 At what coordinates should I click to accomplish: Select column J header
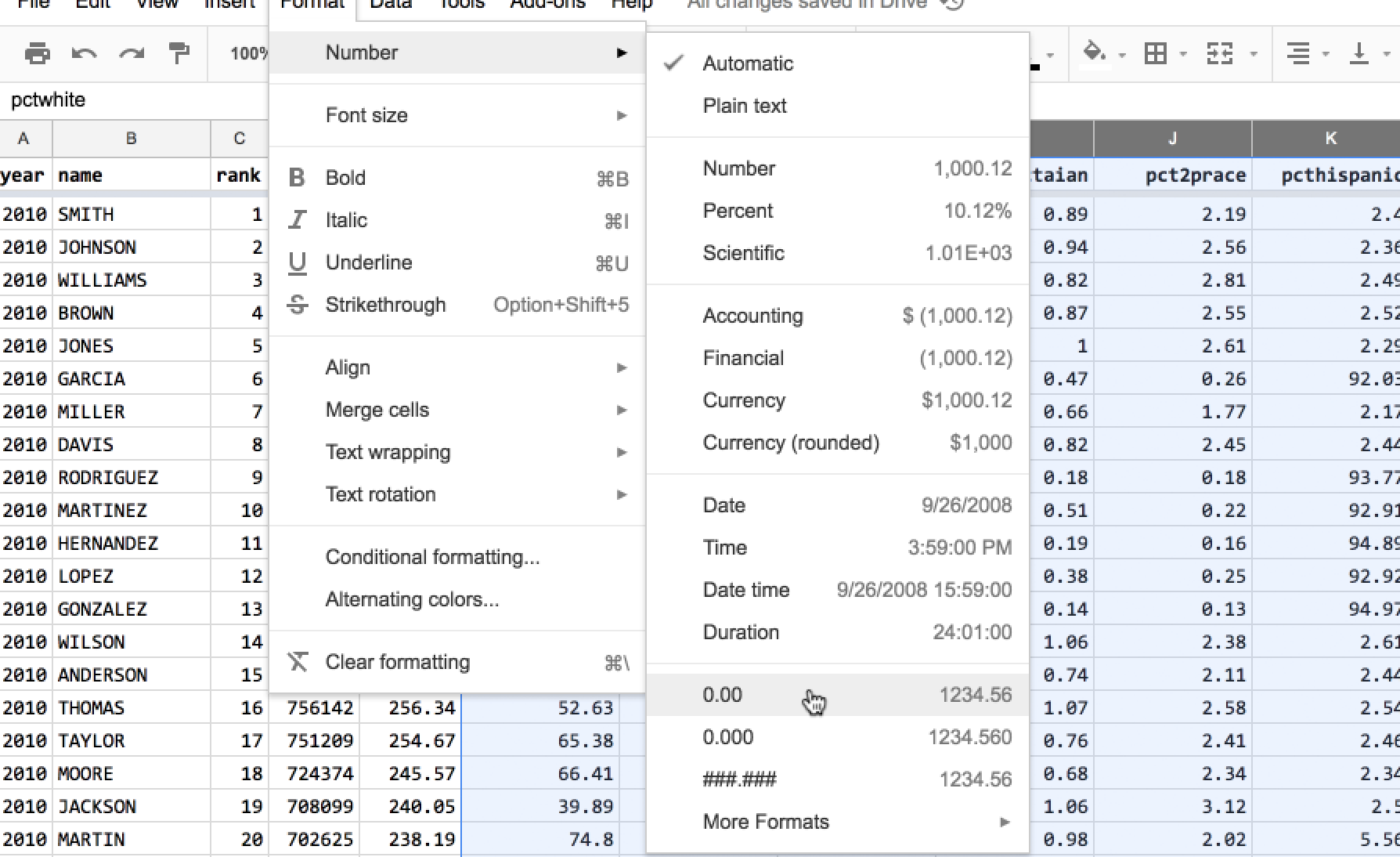point(1172,139)
